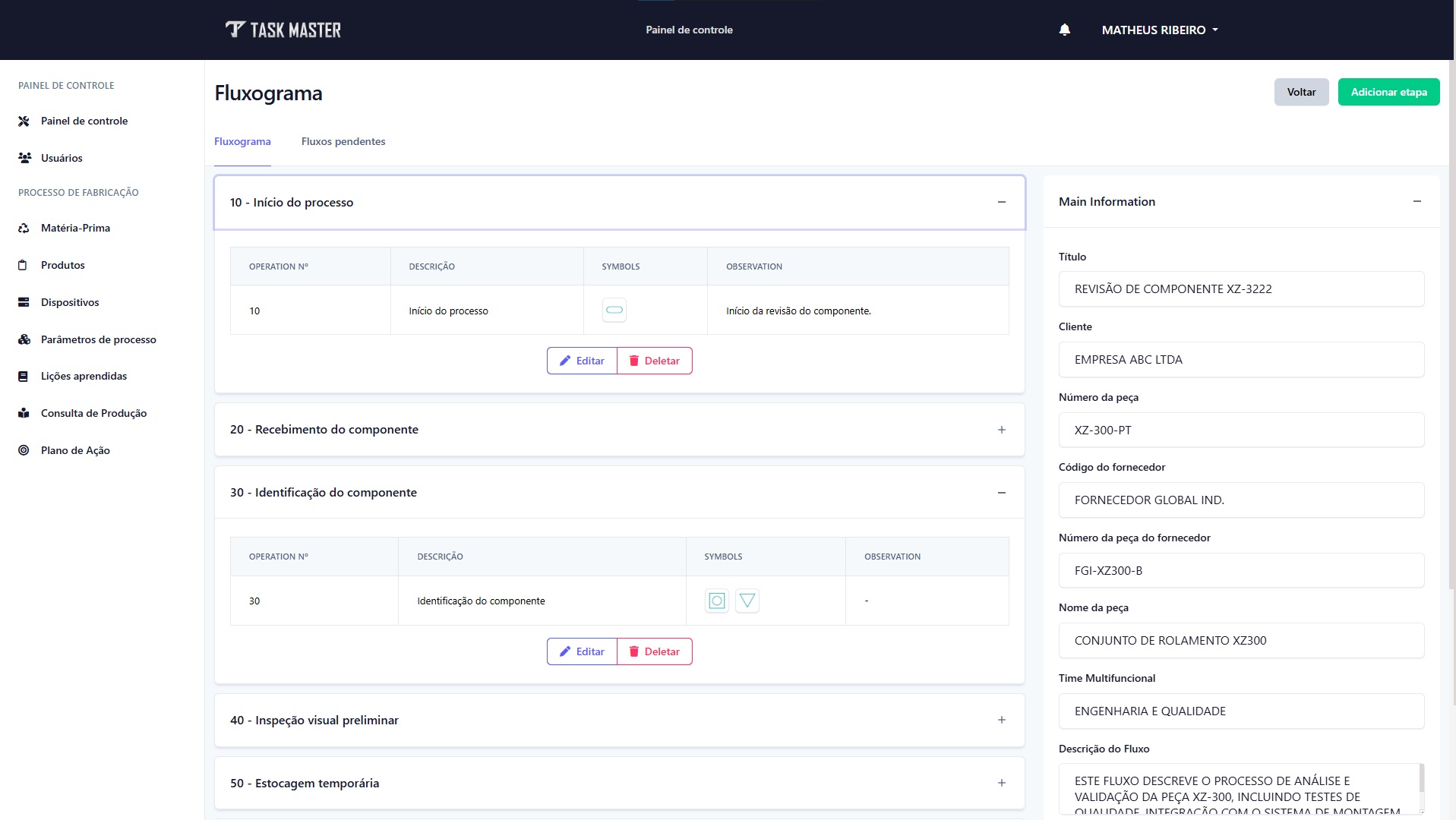Expand the 40 - Inspeção visual preliminar section
Viewport: 1456px width, 820px height.
1001,720
